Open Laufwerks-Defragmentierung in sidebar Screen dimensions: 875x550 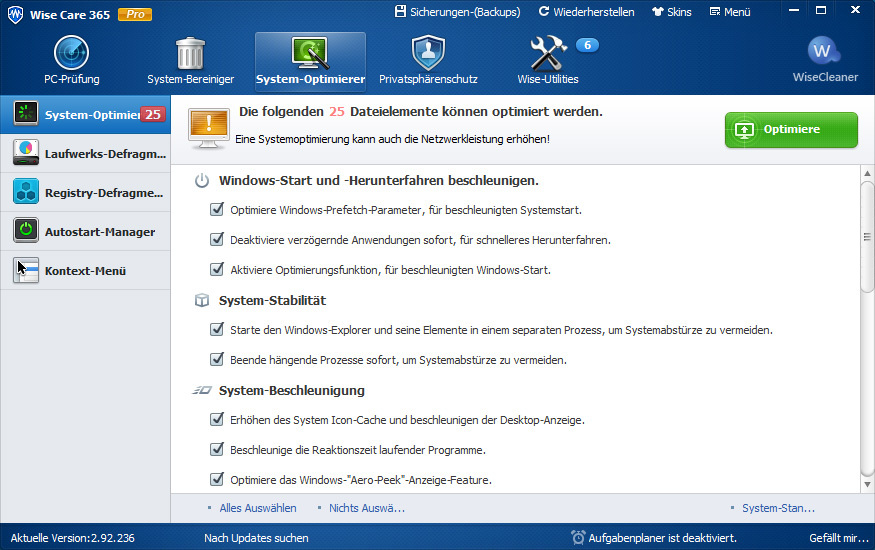pos(85,153)
